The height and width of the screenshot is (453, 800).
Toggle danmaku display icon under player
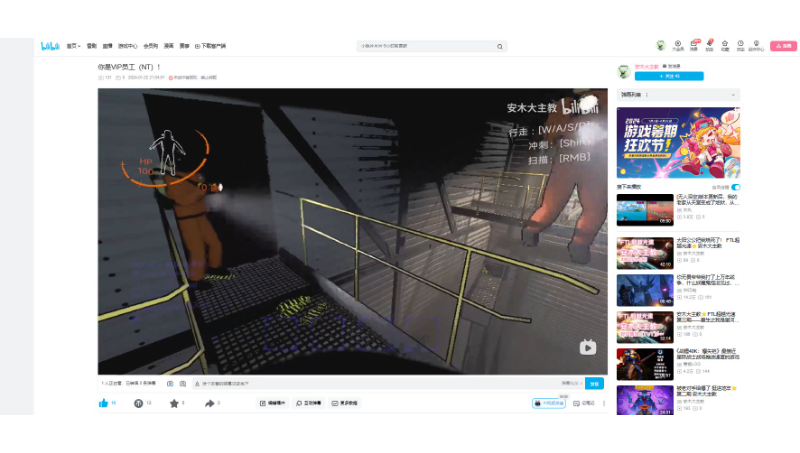click(x=170, y=384)
